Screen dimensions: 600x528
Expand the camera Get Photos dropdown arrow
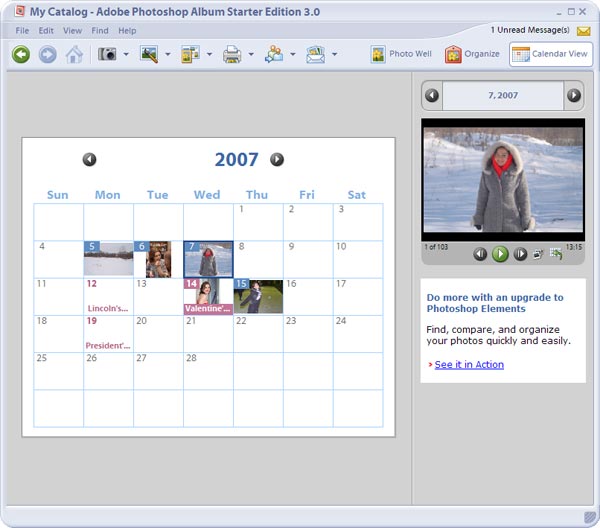coord(126,54)
